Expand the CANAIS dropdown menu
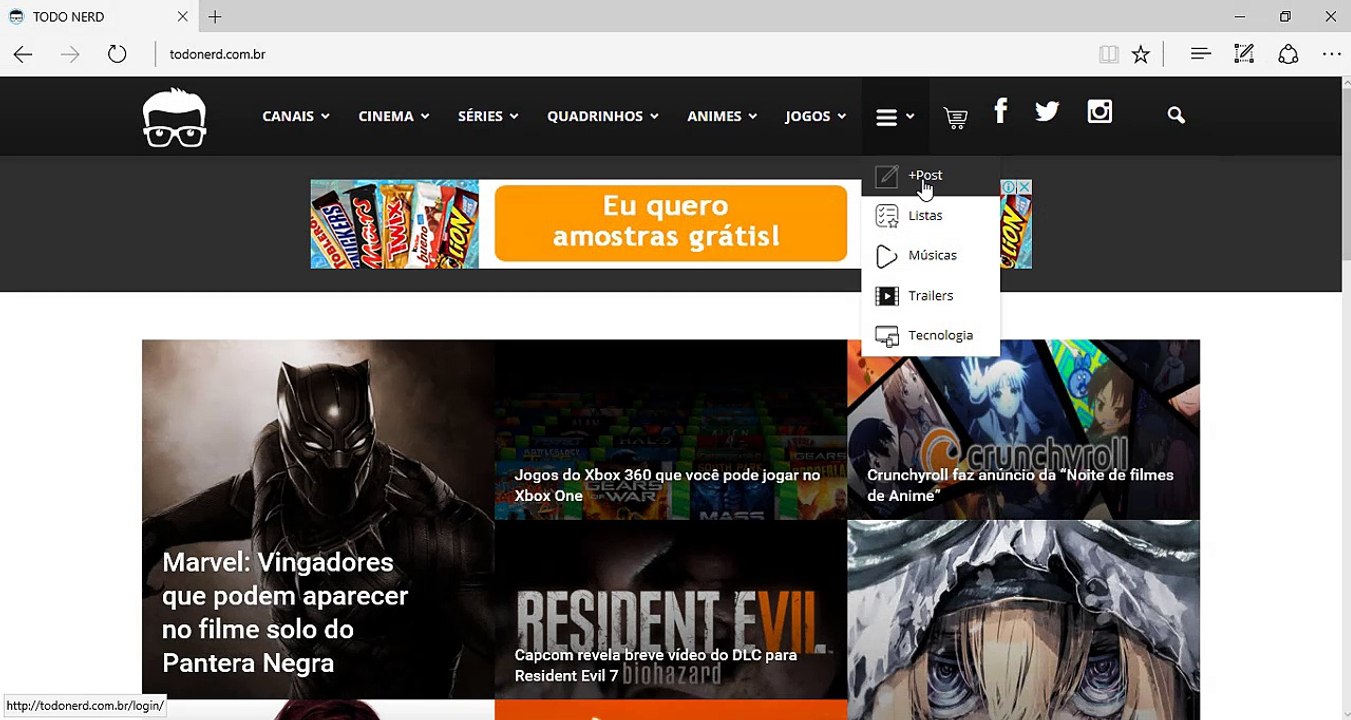This screenshot has width=1351, height=720. click(295, 116)
